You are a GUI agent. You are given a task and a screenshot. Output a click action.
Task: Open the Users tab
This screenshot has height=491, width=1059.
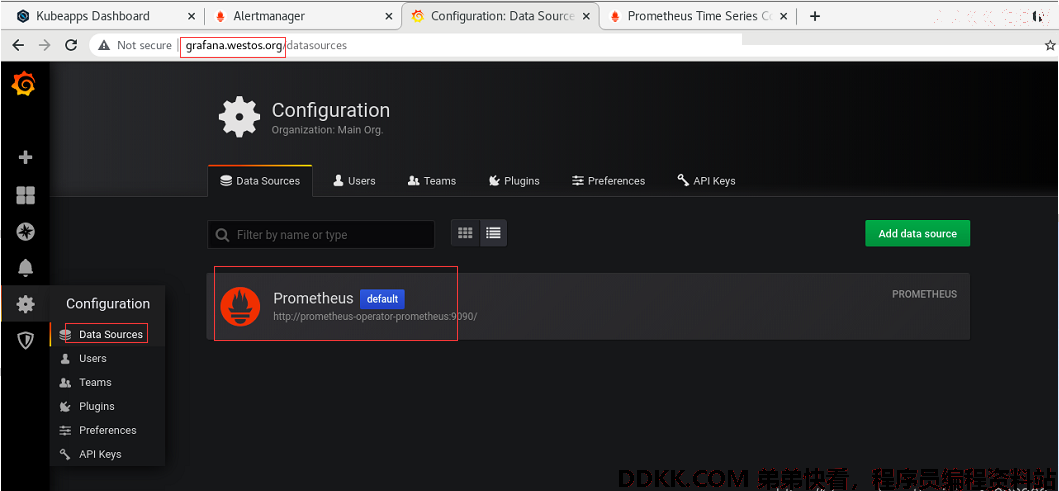tap(354, 180)
